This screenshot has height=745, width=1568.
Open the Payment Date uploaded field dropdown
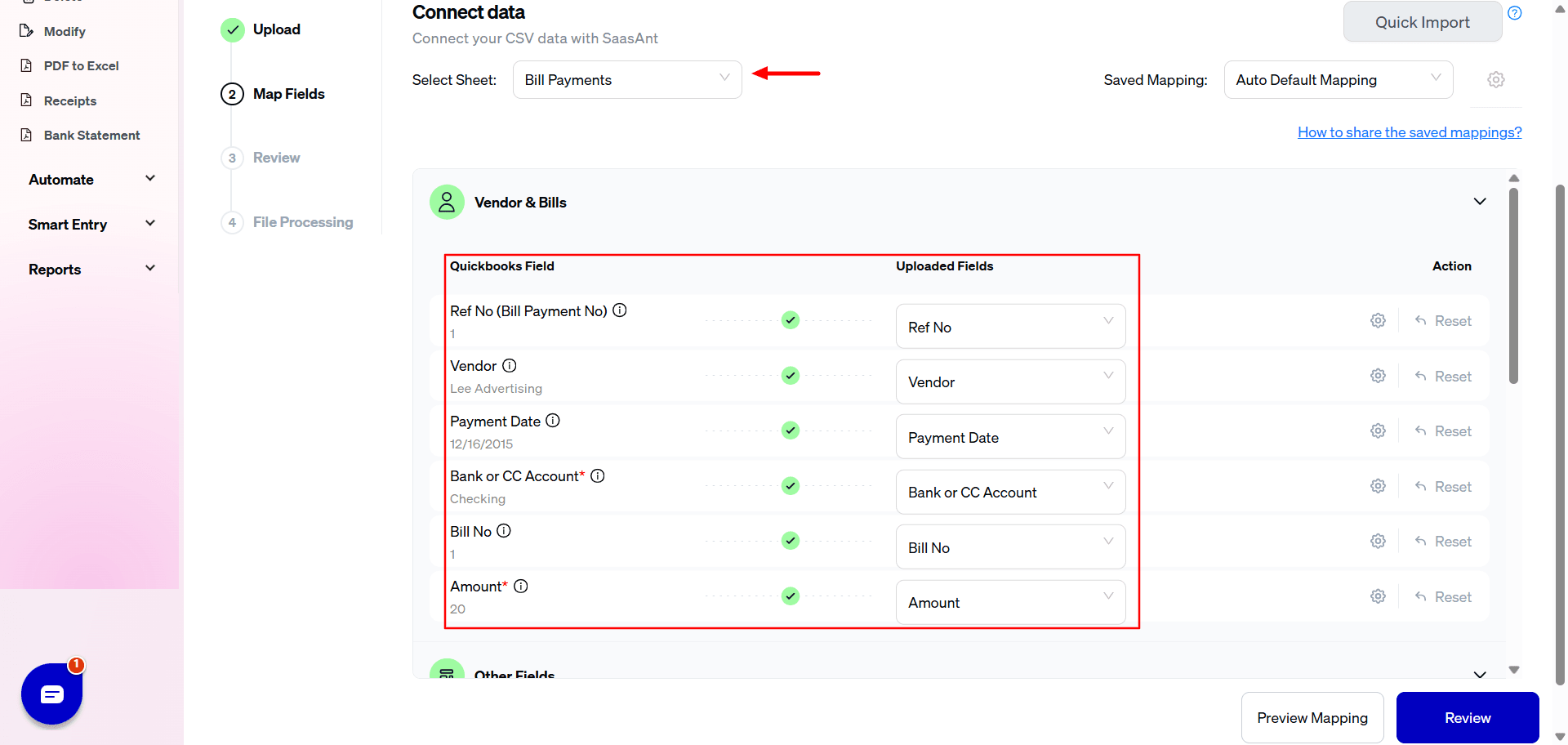[1010, 437]
